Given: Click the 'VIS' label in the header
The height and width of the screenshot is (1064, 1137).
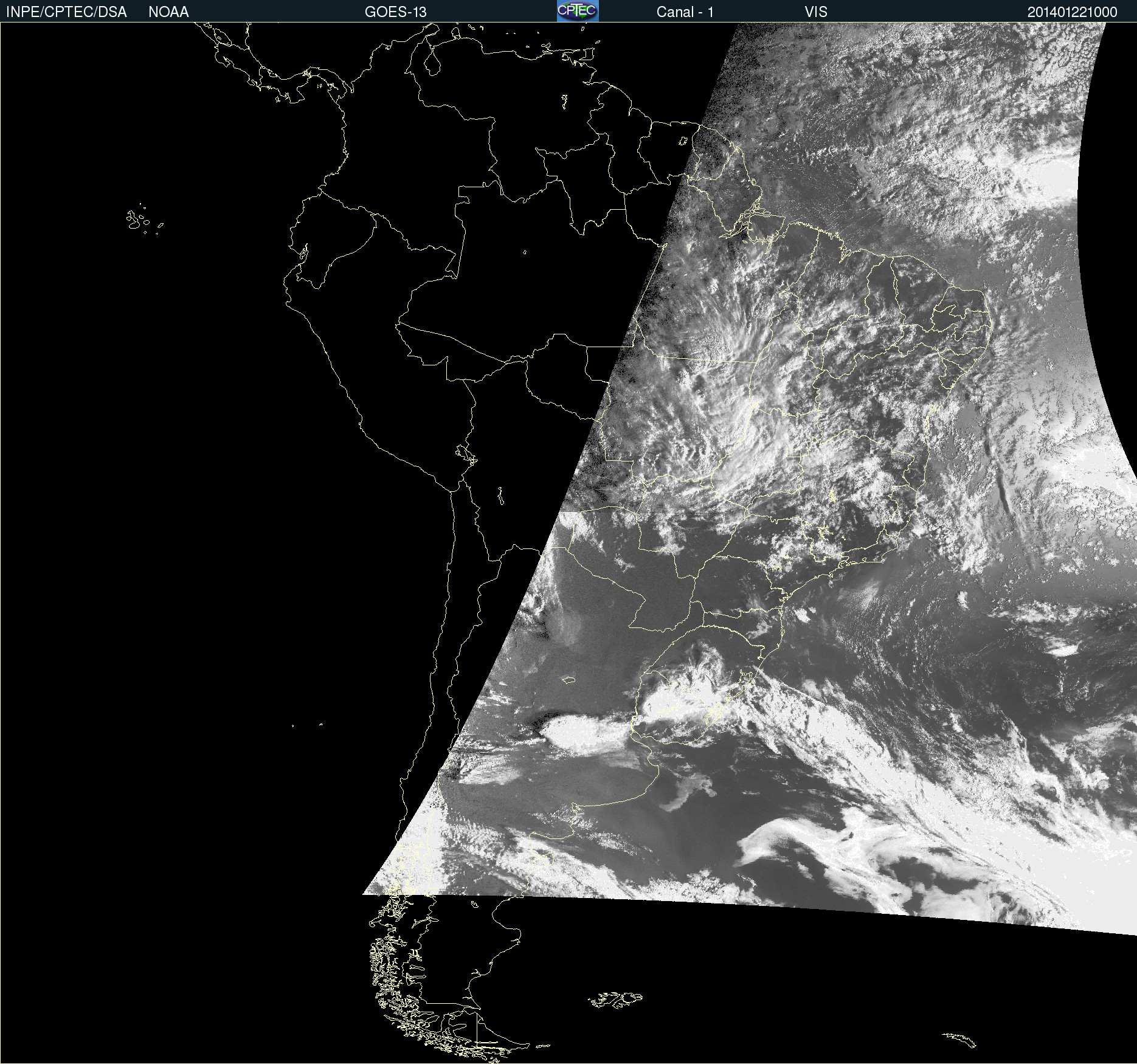Looking at the screenshot, I should point(816,12).
